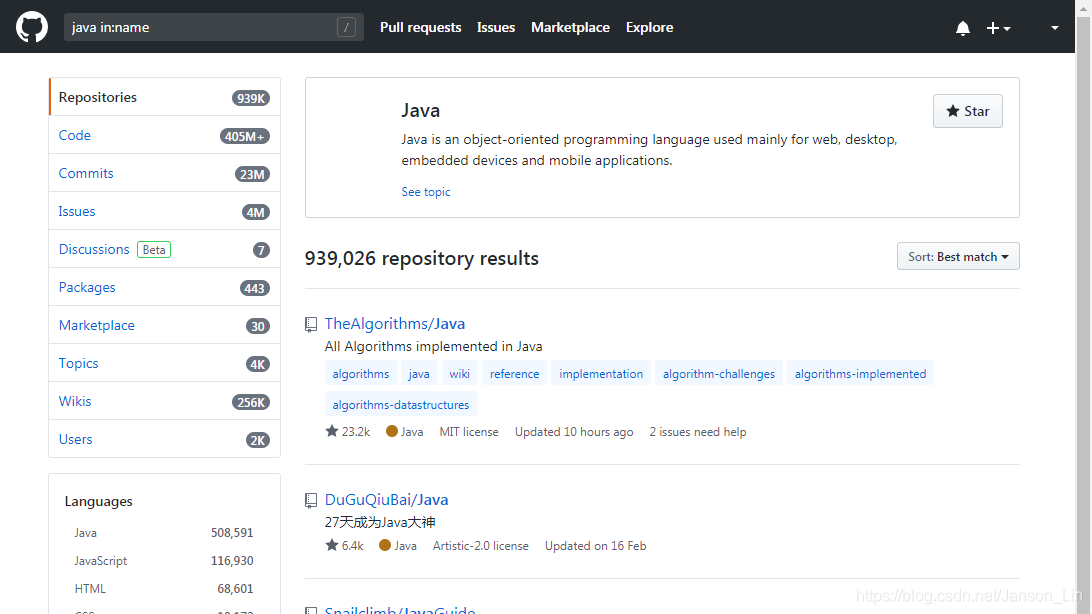
Task: Click the java topic tag
Action: pyautogui.click(x=419, y=374)
